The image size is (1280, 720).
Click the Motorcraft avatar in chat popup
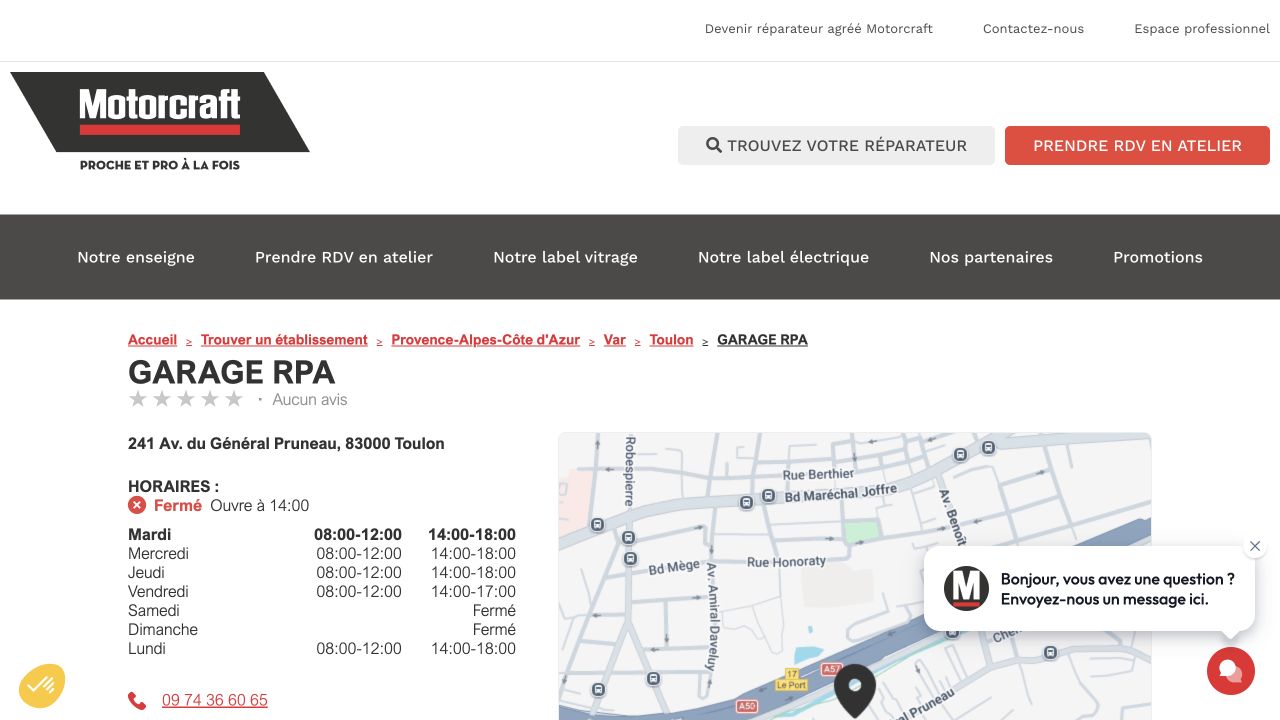pos(966,588)
